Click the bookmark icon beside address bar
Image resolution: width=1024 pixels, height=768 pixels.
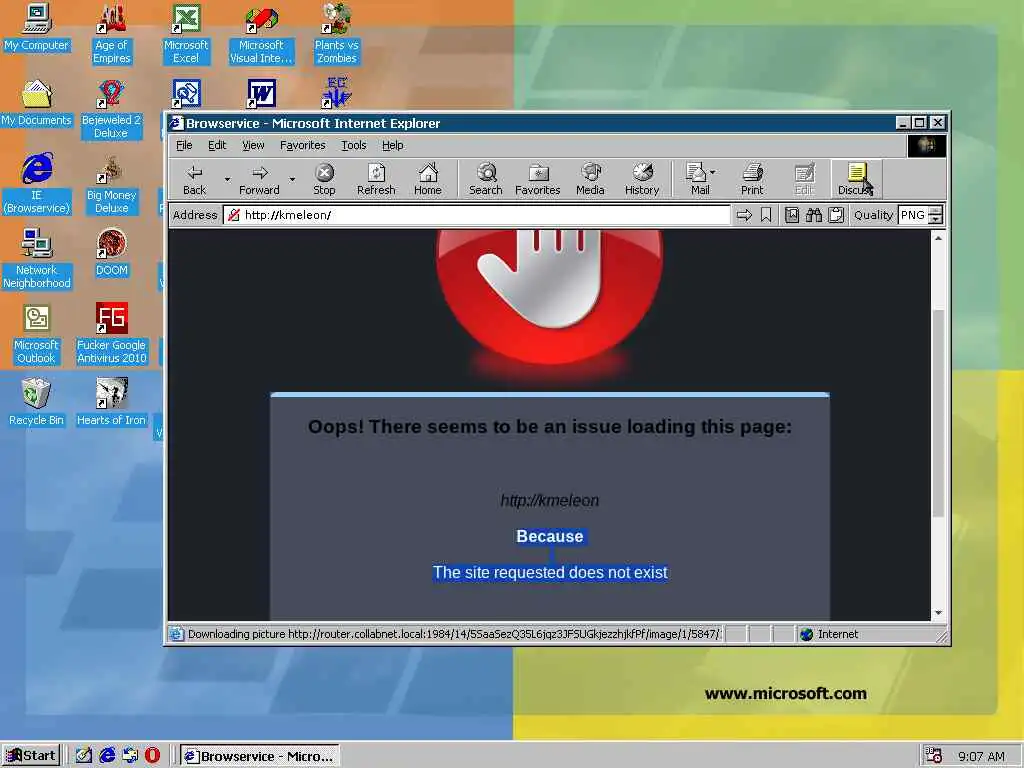[x=766, y=215]
